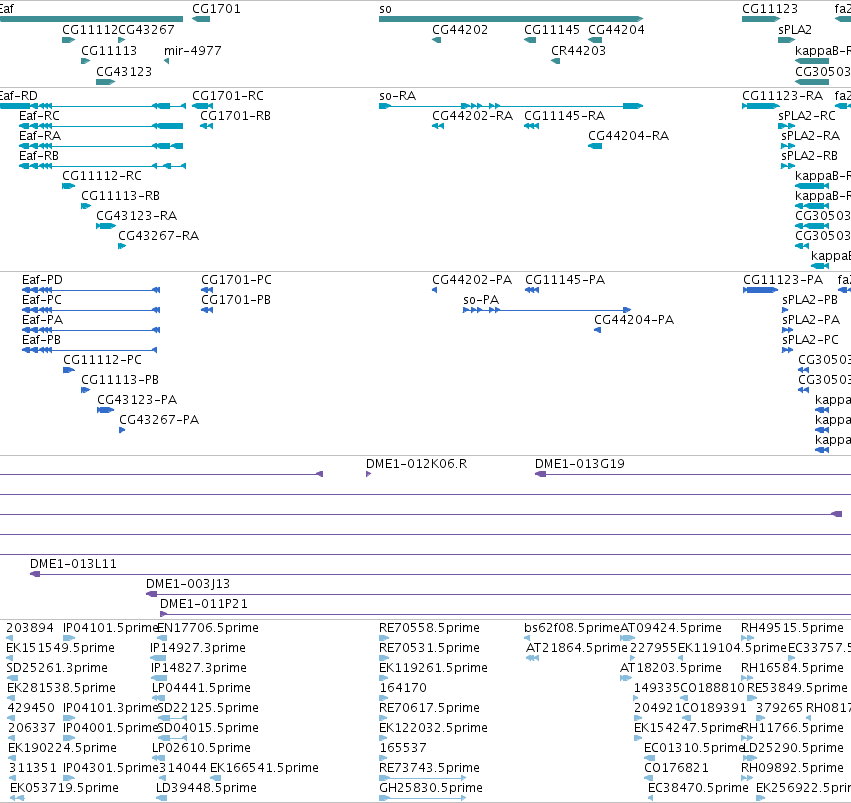Click the CG43123-RA transcript label
This screenshot has height=803, width=851.
pos(136,216)
